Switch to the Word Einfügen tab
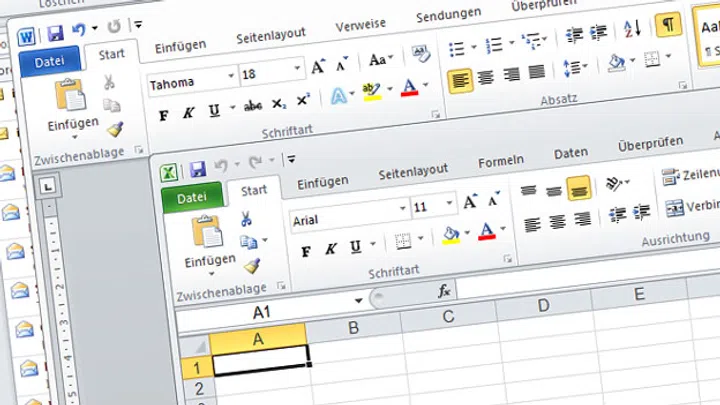This screenshot has height=405, width=720. (x=180, y=47)
